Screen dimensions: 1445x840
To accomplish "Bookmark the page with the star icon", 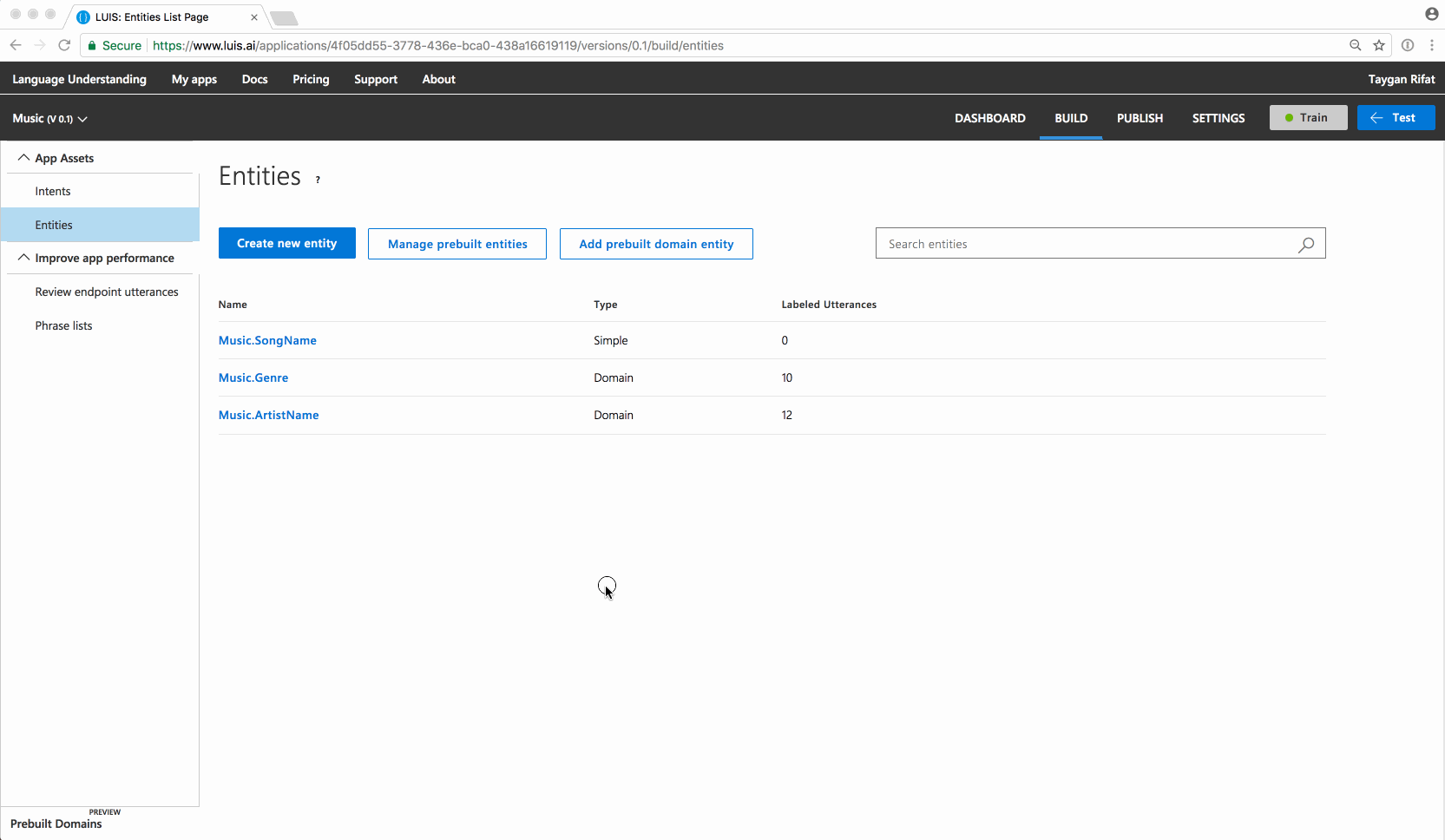I will click(1379, 45).
